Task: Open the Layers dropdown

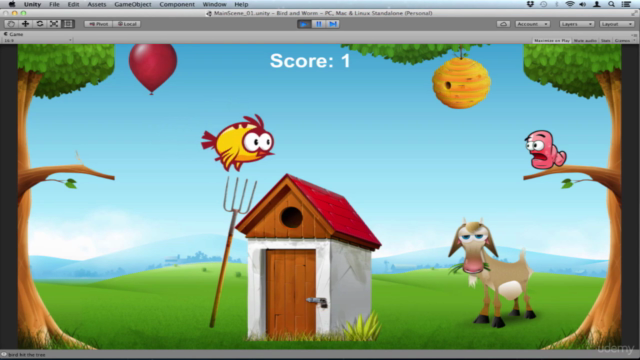Action: [x=576, y=24]
